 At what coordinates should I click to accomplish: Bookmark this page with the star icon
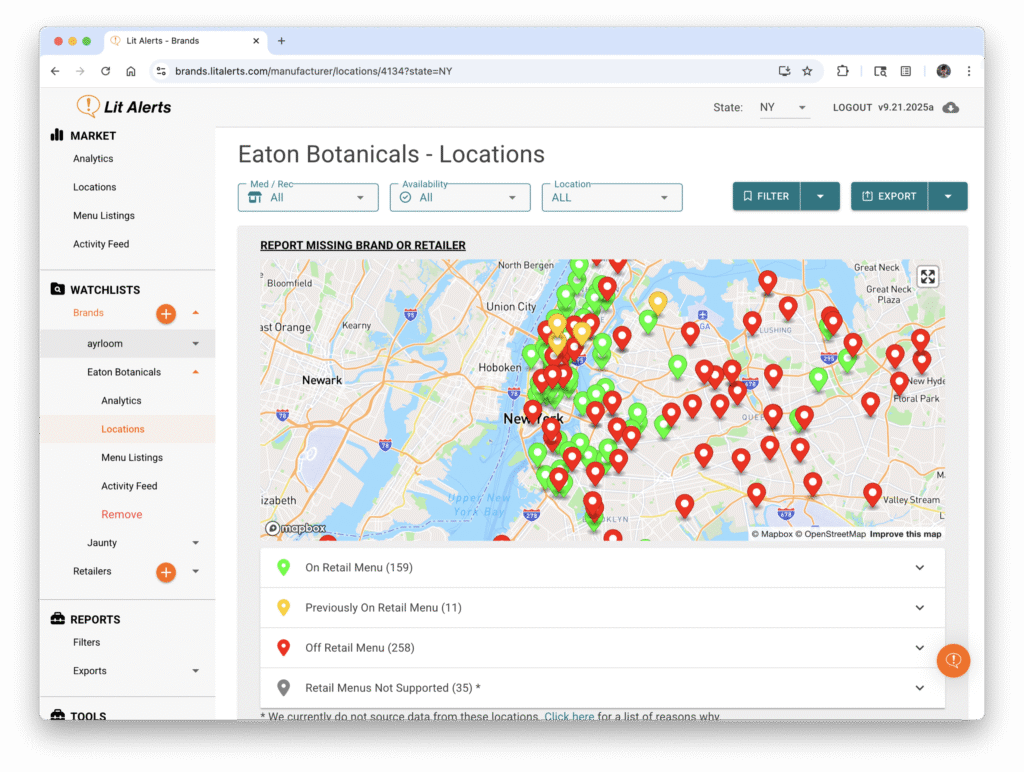(x=807, y=71)
